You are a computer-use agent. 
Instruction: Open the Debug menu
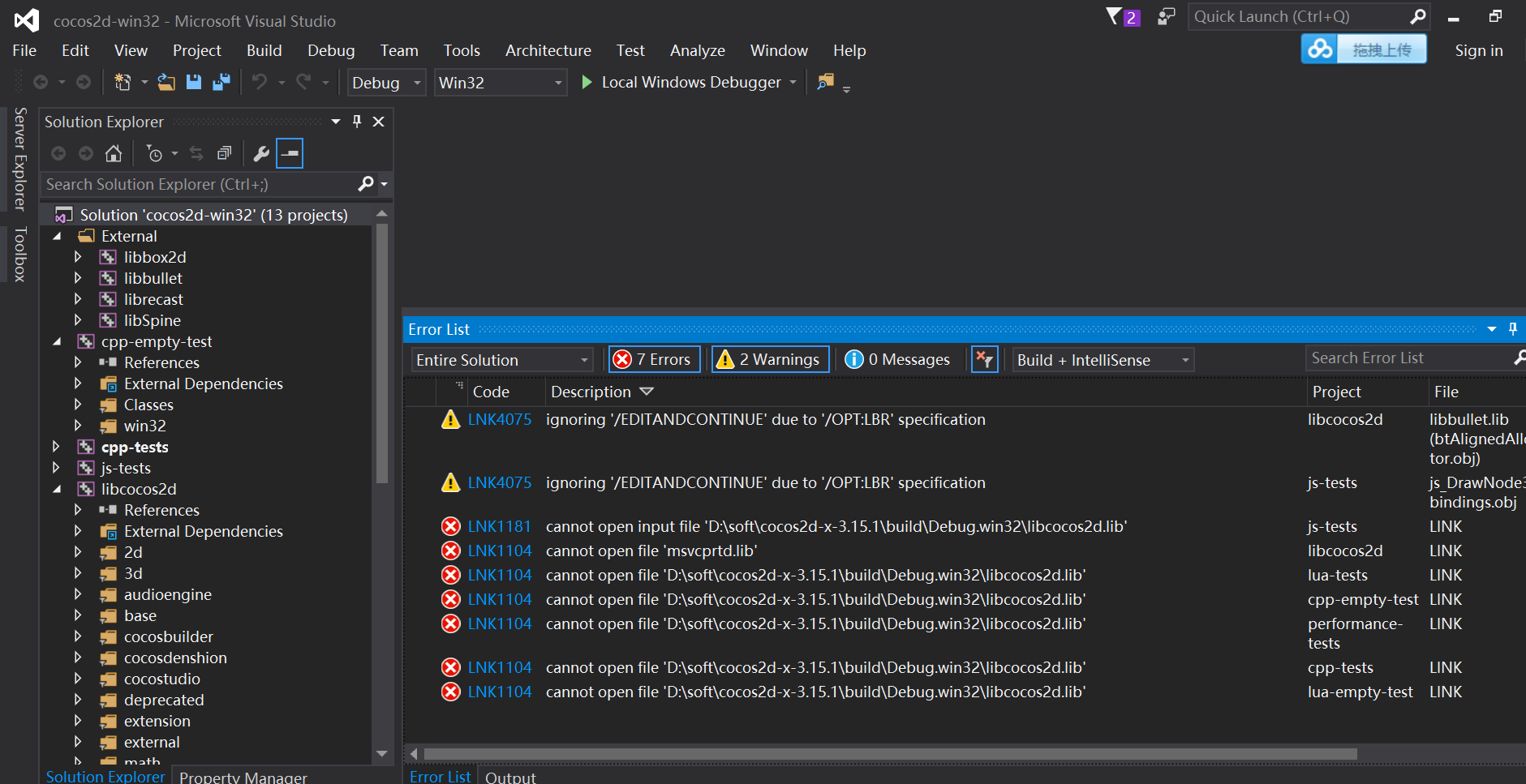(x=331, y=50)
